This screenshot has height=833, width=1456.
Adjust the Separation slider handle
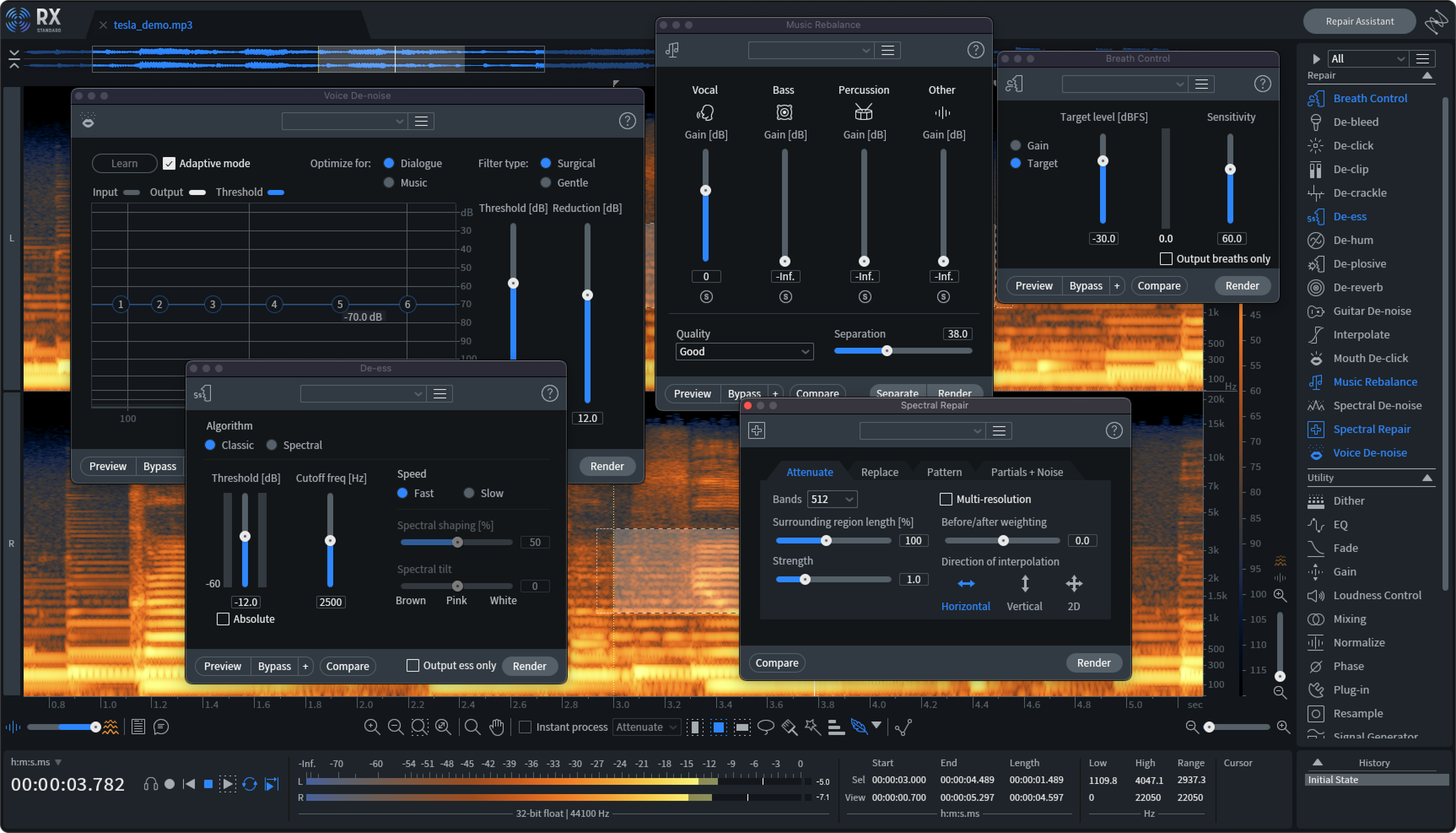[x=886, y=351]
